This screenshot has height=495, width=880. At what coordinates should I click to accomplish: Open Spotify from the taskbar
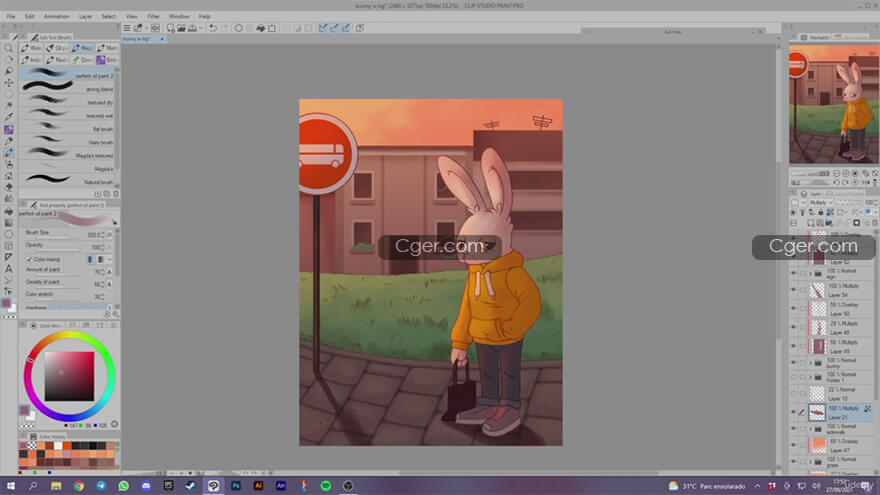(326, 486)
